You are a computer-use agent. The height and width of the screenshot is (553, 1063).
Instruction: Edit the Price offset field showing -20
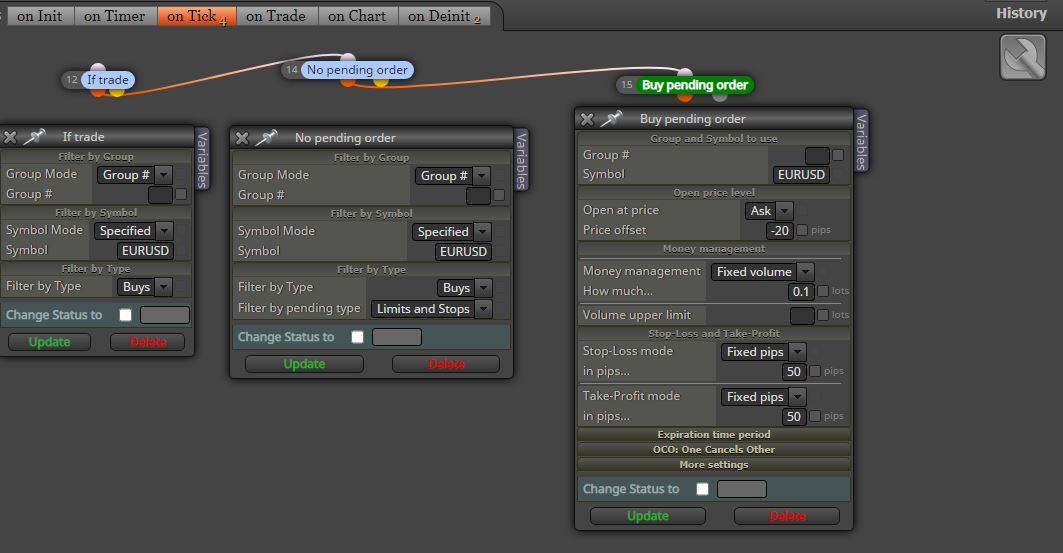click(x=779, y=230)
